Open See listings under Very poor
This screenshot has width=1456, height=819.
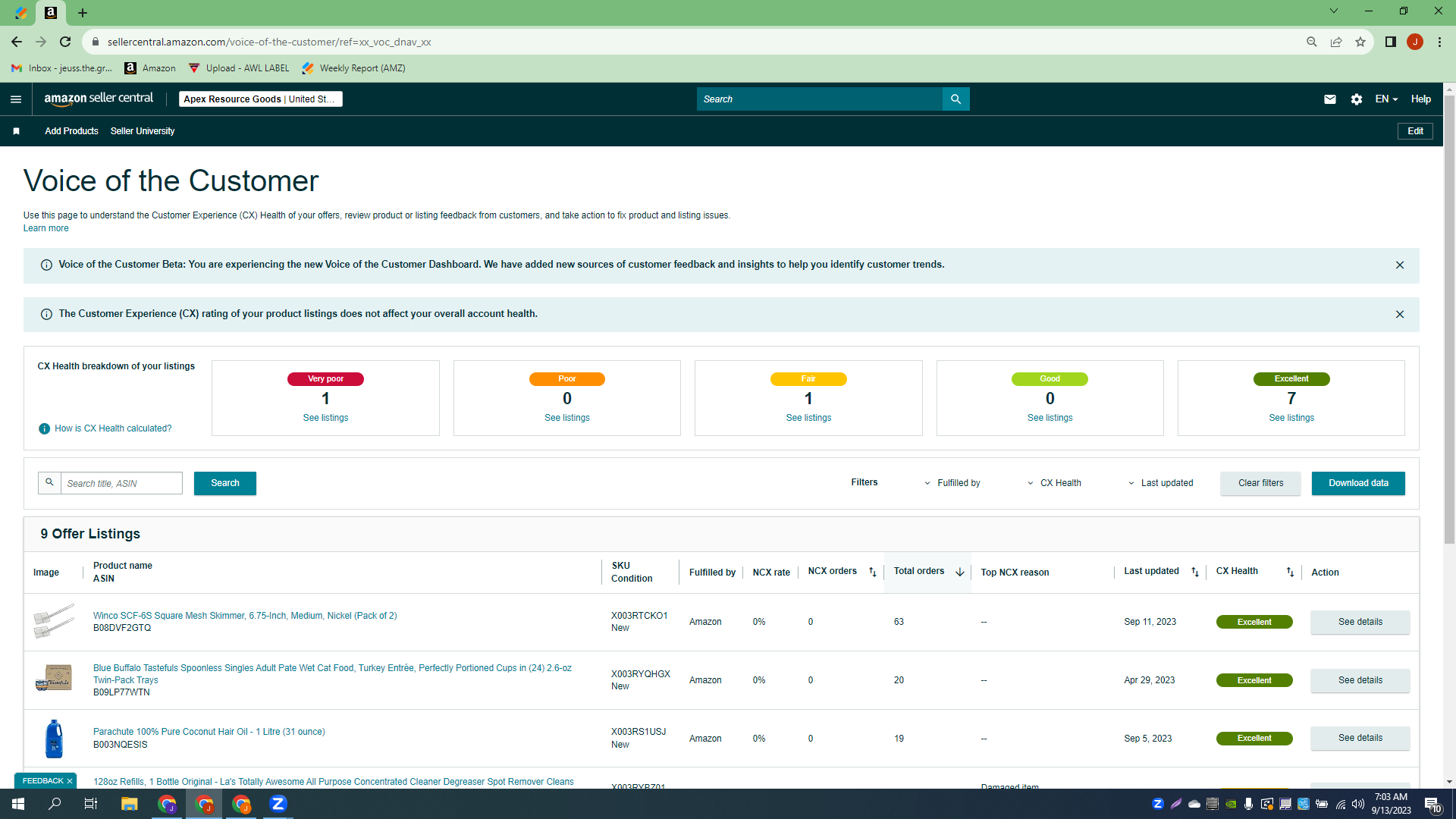tap(325, 418)
